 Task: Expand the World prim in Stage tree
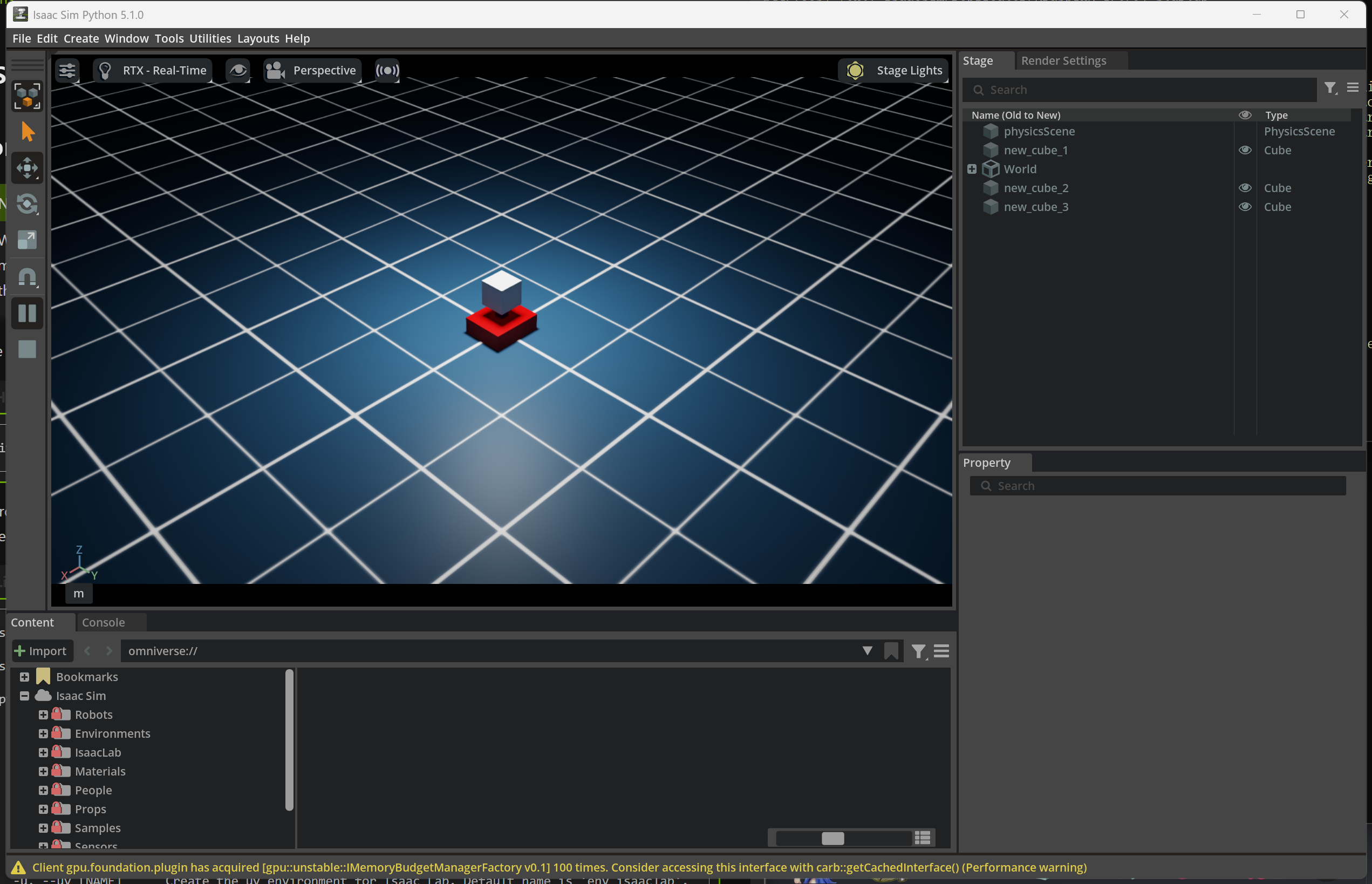[x=972, y=169]
